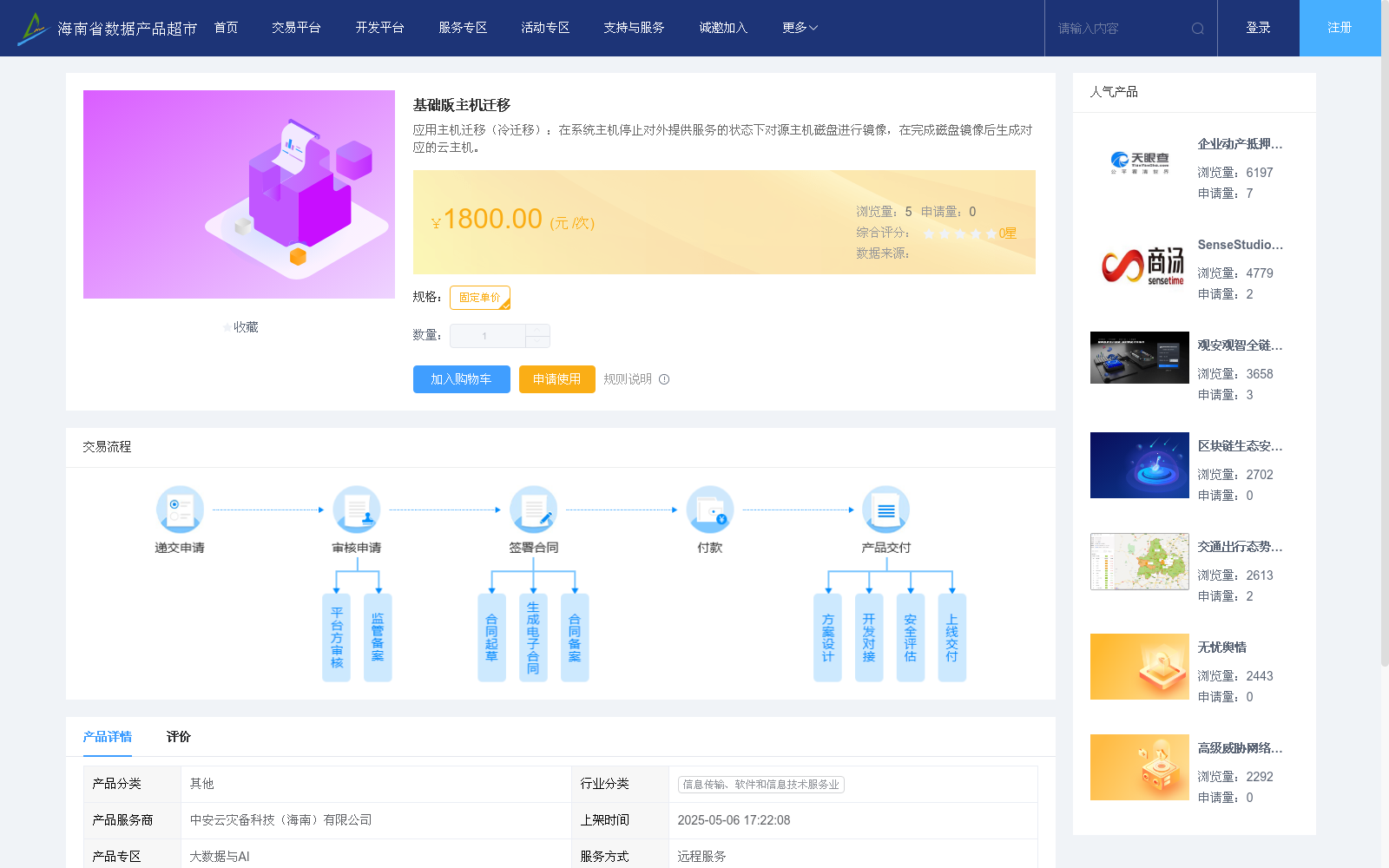Click the 加入购物车 button
This screenshot has width=1389, height=868.
click(461, 379)
